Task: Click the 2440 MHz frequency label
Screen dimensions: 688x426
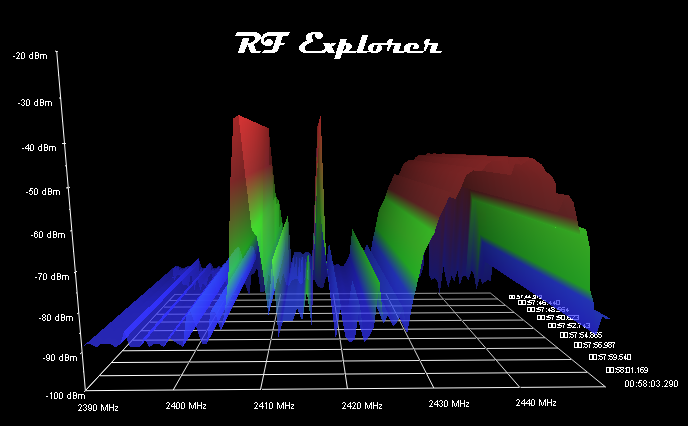Action: point(536,402)
